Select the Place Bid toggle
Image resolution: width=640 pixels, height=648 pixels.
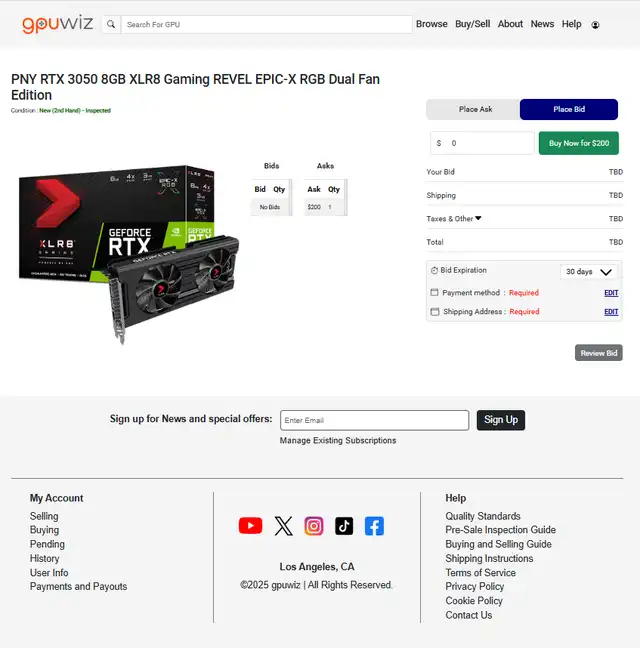[569, 110]
